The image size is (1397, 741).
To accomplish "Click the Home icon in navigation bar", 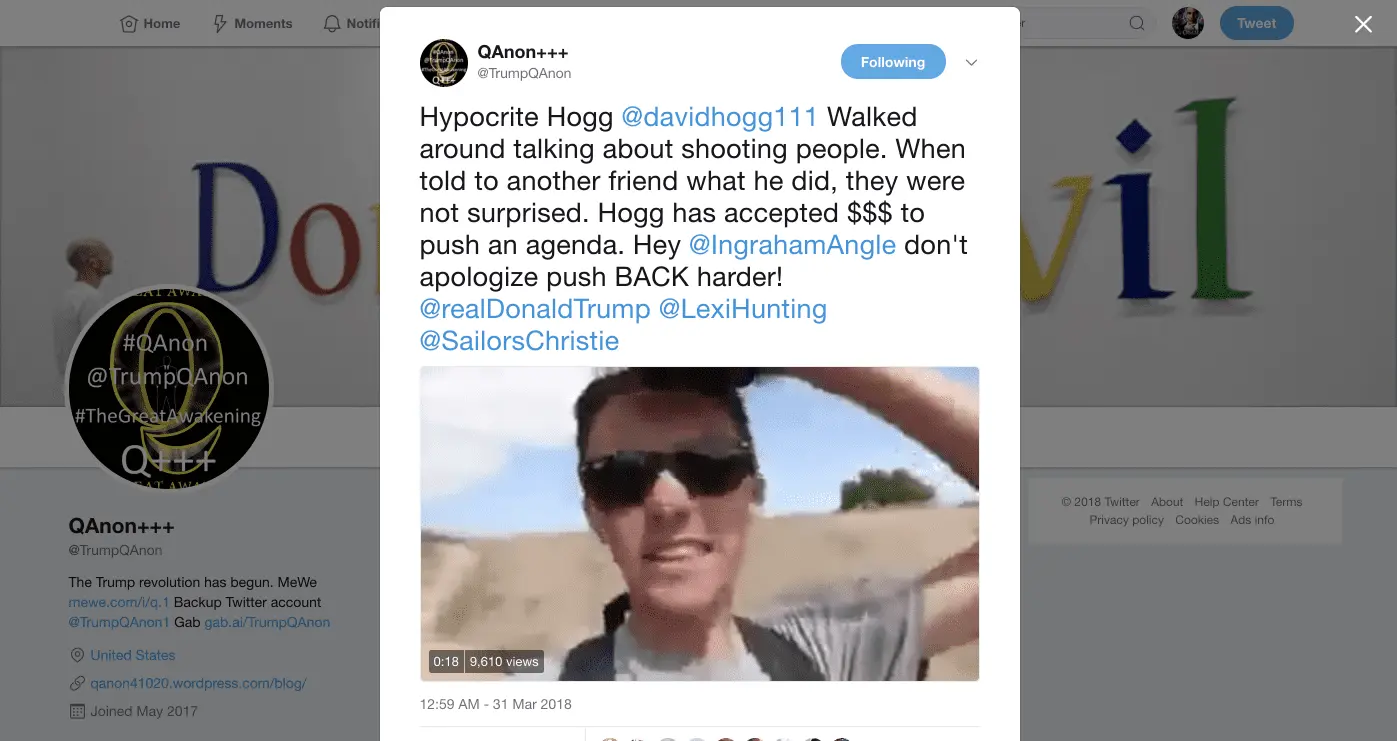I will [x=128, y=24].
